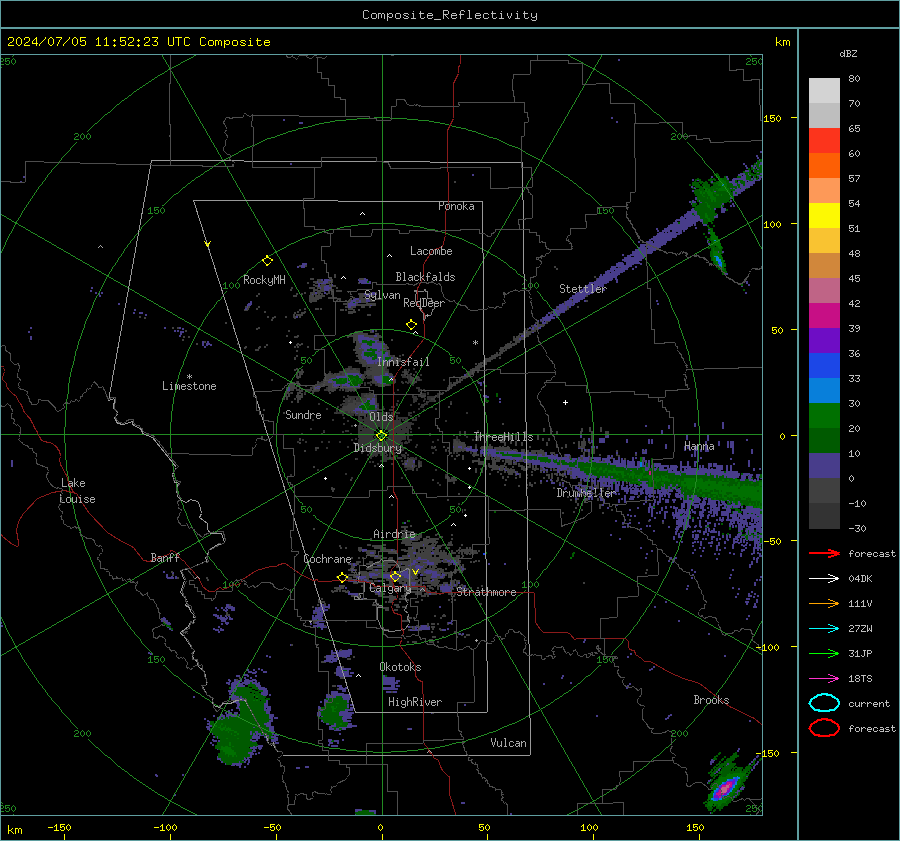Click the 39 dBZ purple swatch
The width and height of the screenshot is (900, 841).
(824, 340)
